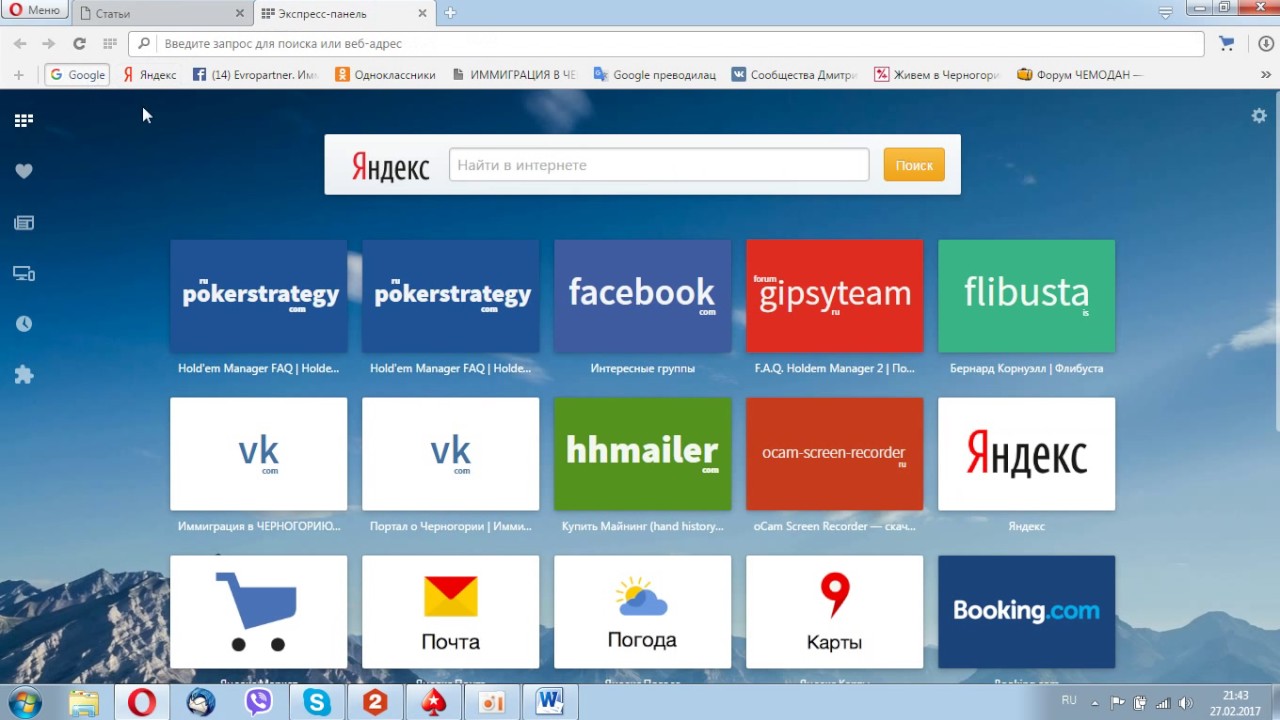1280x720 pixels.
Task: Open Живем в Черногори bookmark
Action: [x=937, y=75]
